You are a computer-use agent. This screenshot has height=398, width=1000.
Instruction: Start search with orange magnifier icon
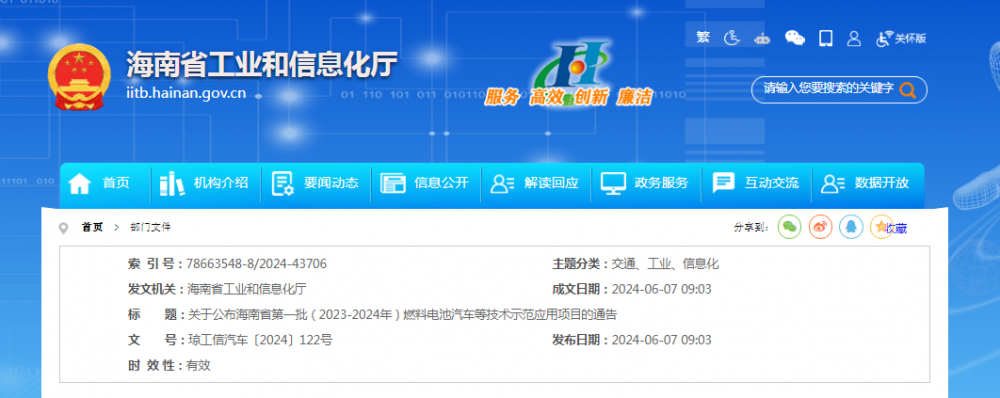(x=908, y=89)
